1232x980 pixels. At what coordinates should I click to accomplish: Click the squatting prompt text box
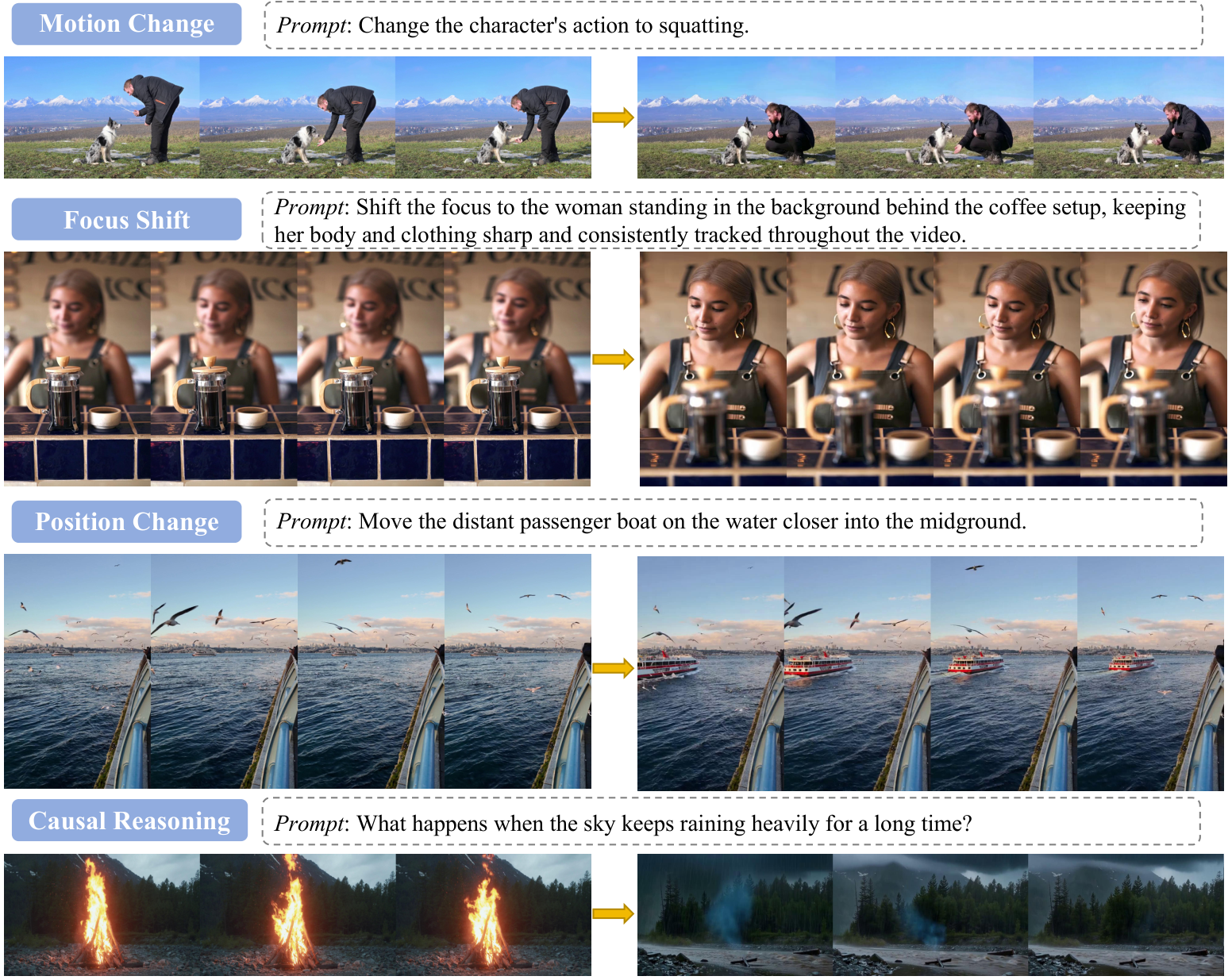pos(733,25)
